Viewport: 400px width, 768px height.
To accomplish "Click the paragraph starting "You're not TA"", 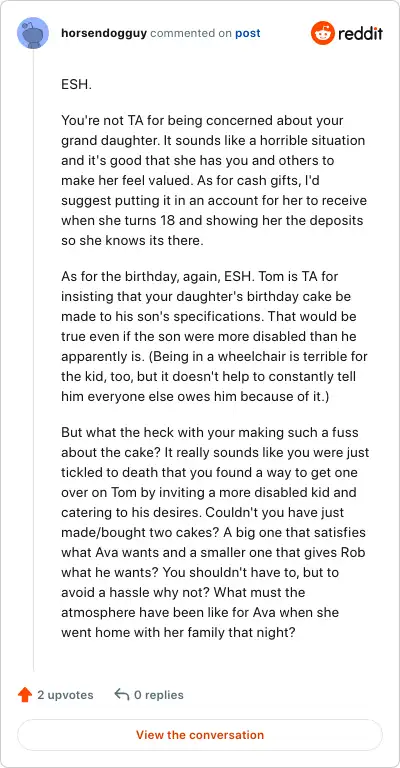I will click(x=214, y=181).
